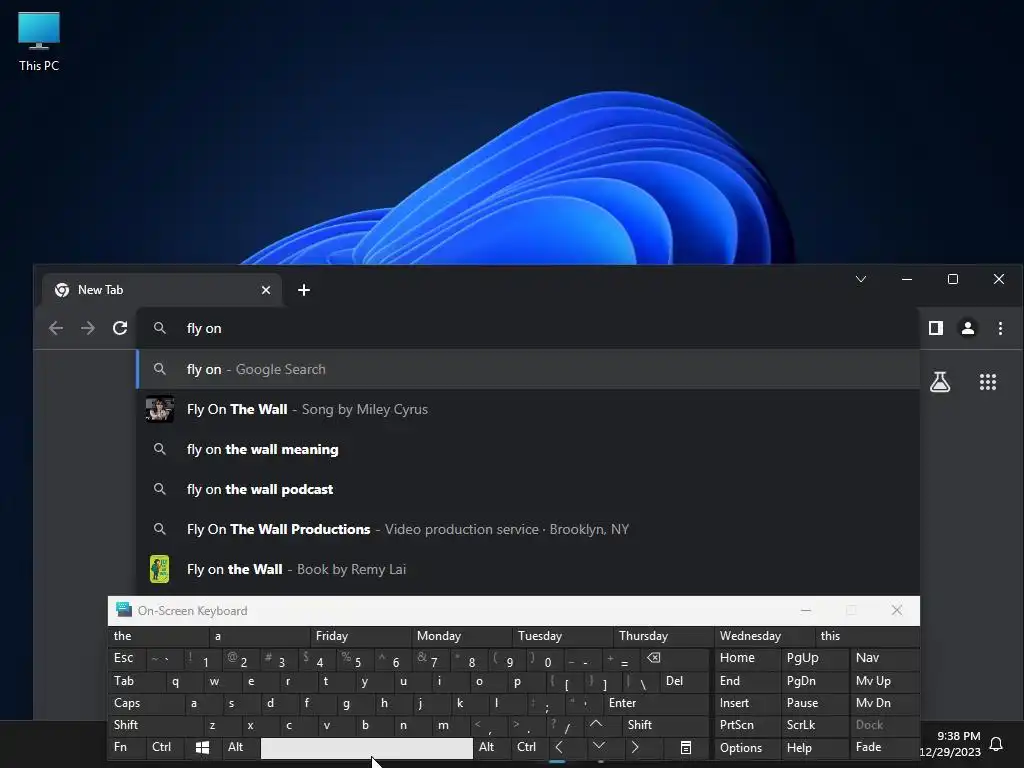
Task: Pick the 'the' word prediction
Action: [158, 636]
